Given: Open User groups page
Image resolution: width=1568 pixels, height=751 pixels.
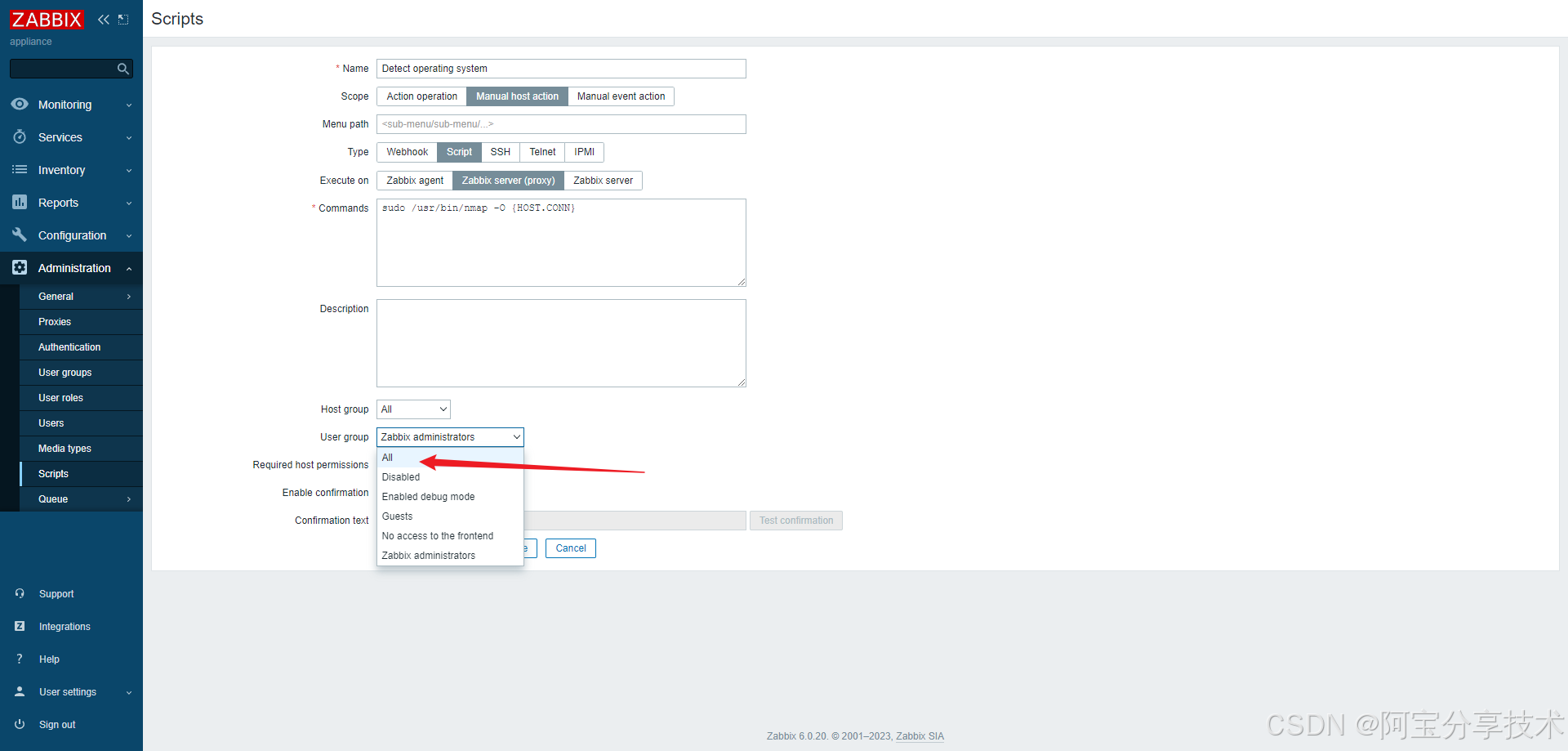Looking at the screenshot, I should click(81, 373).
